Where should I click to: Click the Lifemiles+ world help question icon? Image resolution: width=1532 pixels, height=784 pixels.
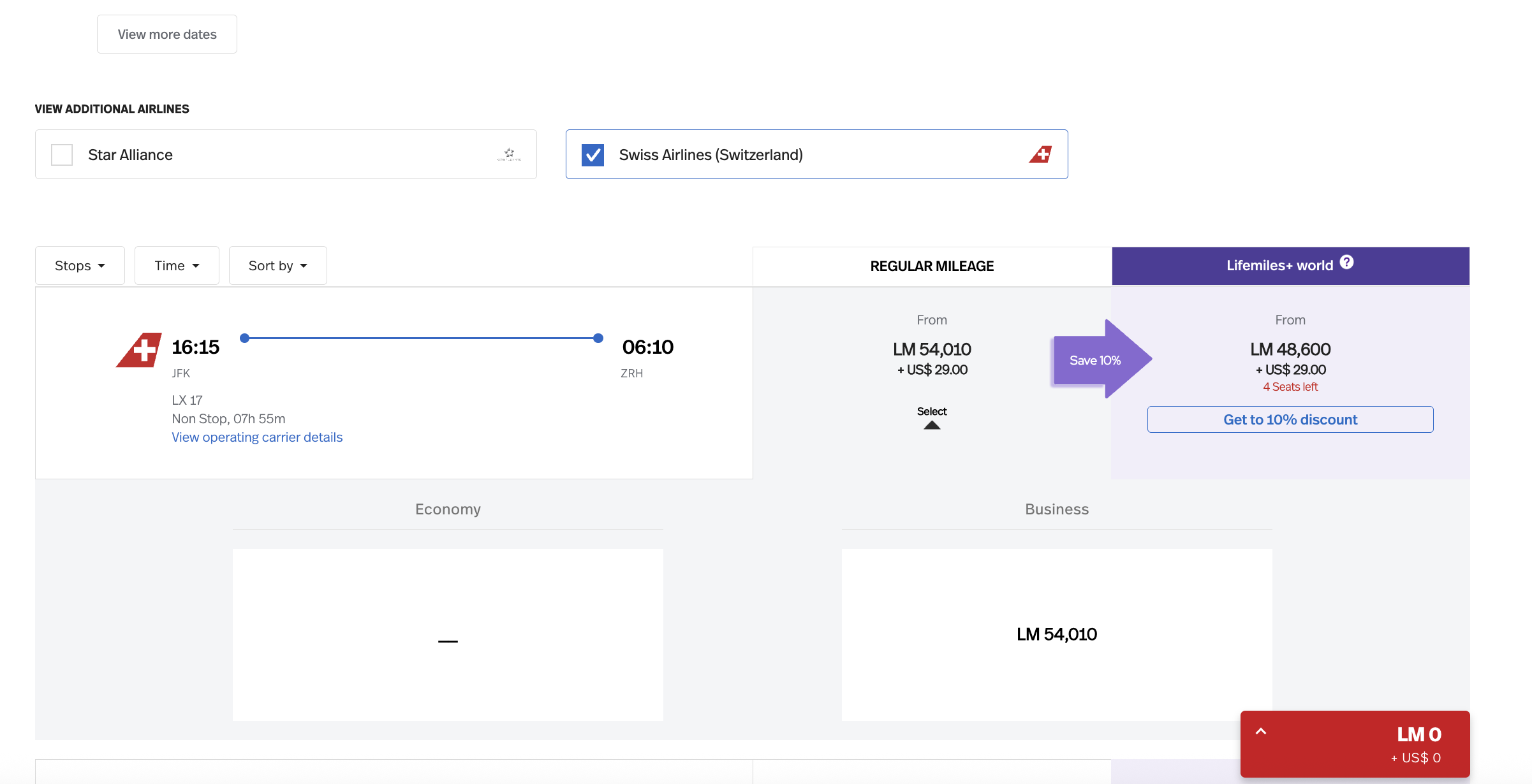coord(1346,263)
